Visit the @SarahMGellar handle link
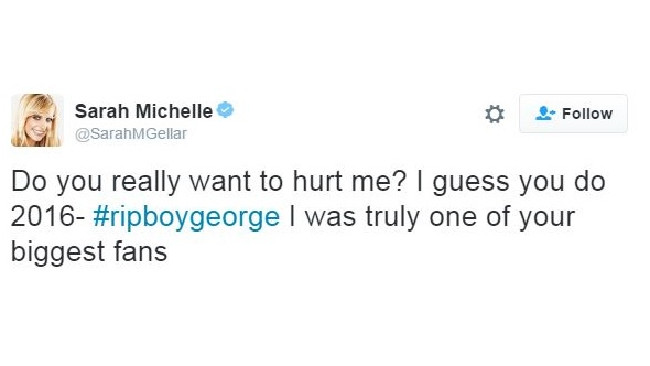 [131, 134]
